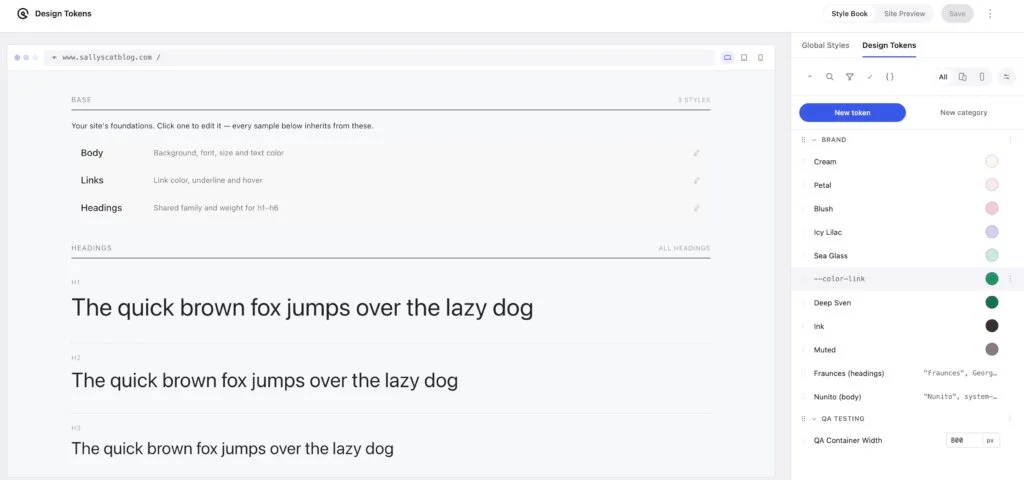Select the Cream token name
This screenshot has width=1024, height=480.
point(825,162)
